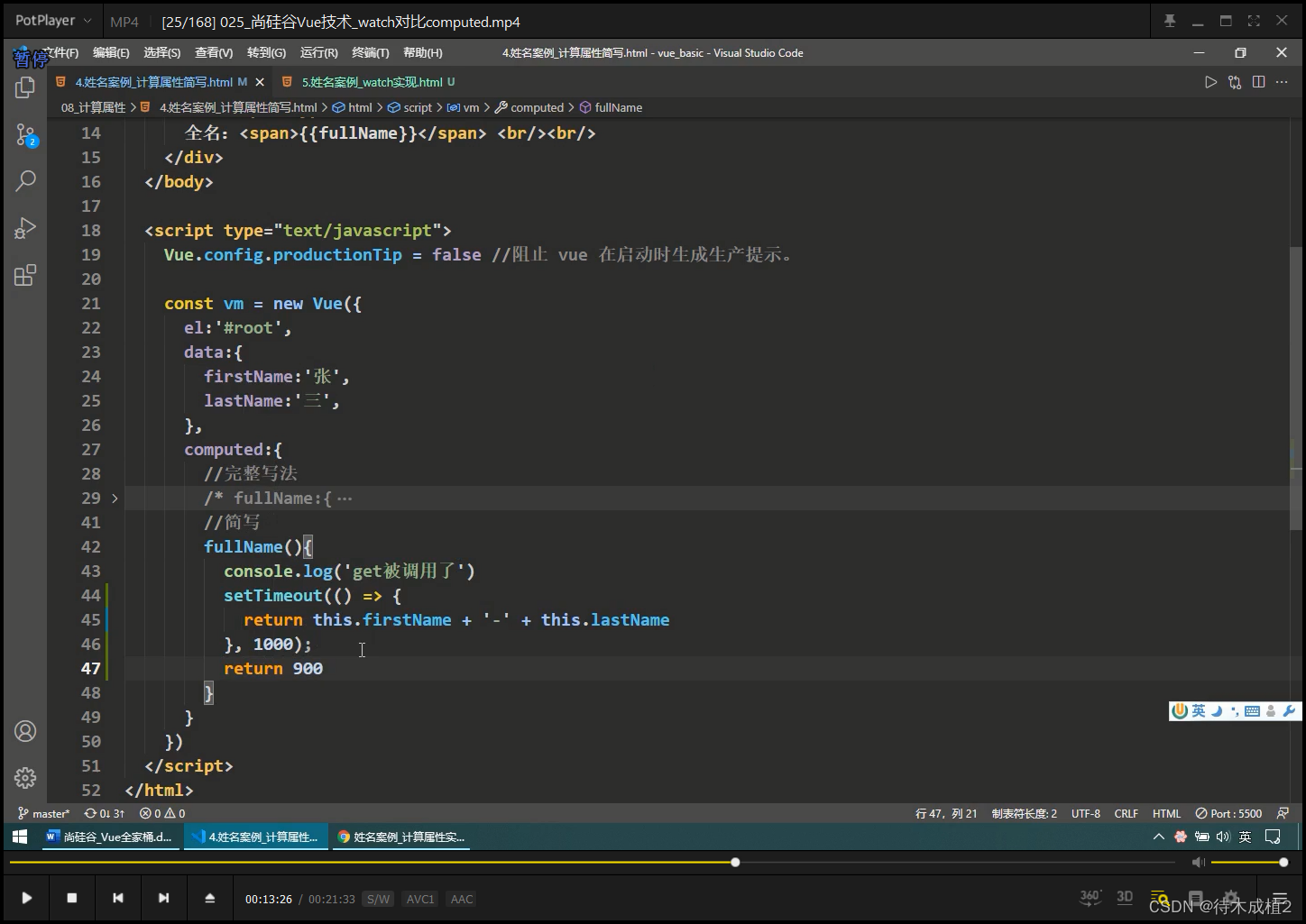
Task: Open the editor More Actions ellipsis
Action: click(x=1282, y=82)
